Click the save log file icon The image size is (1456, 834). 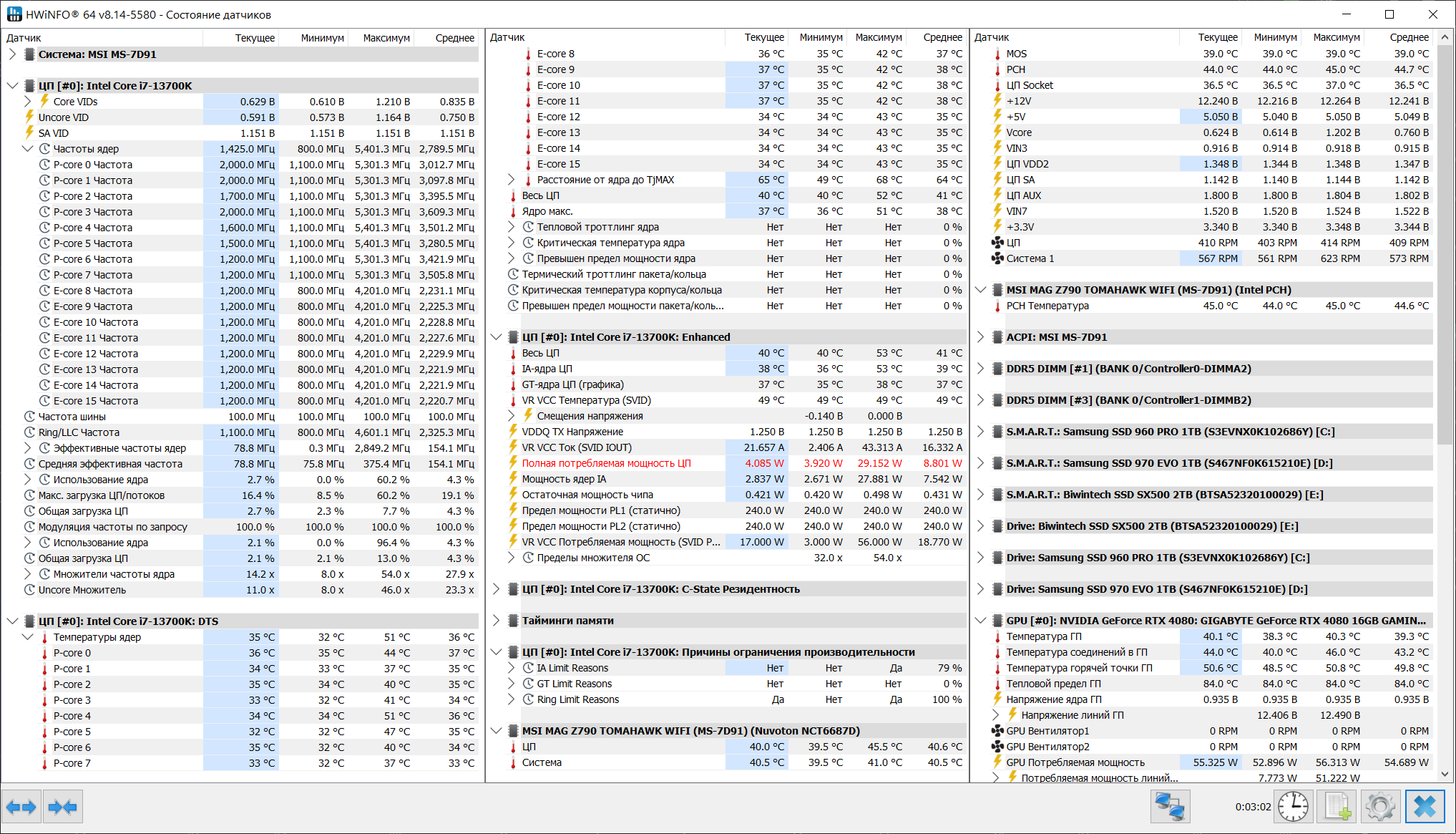(x=1337, y=807)
